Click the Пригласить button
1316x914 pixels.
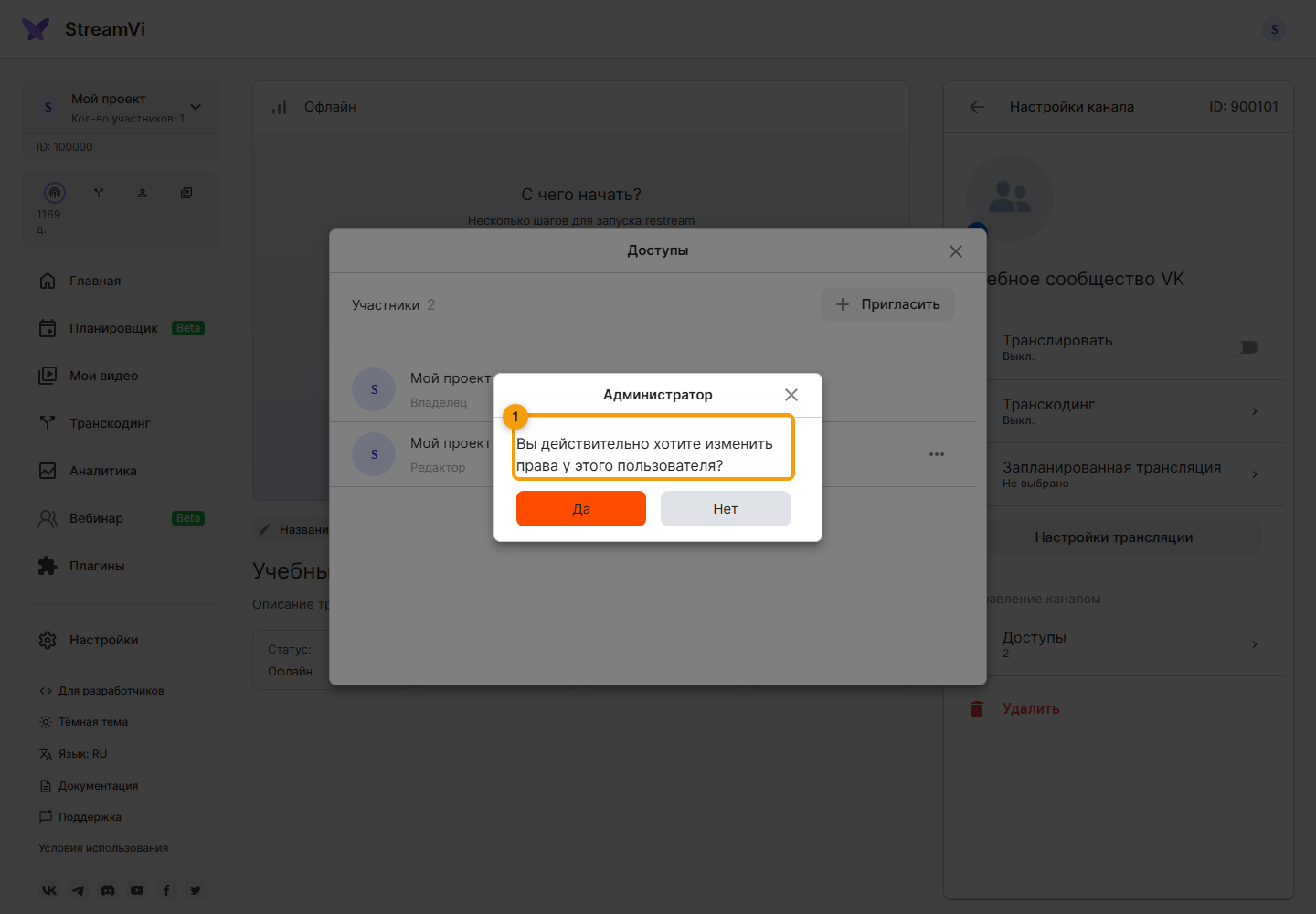pos(887,304)
